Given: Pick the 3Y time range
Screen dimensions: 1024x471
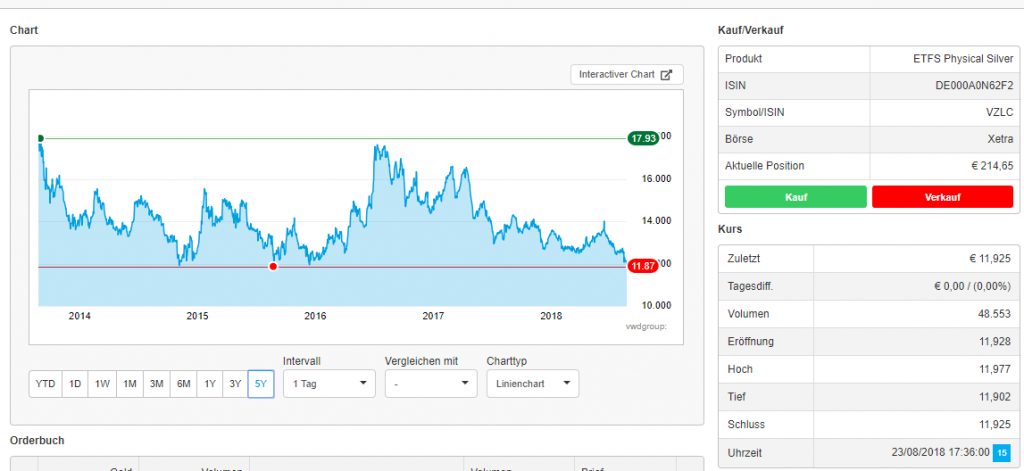Looking at the screenshot, I should coord(234,384).
